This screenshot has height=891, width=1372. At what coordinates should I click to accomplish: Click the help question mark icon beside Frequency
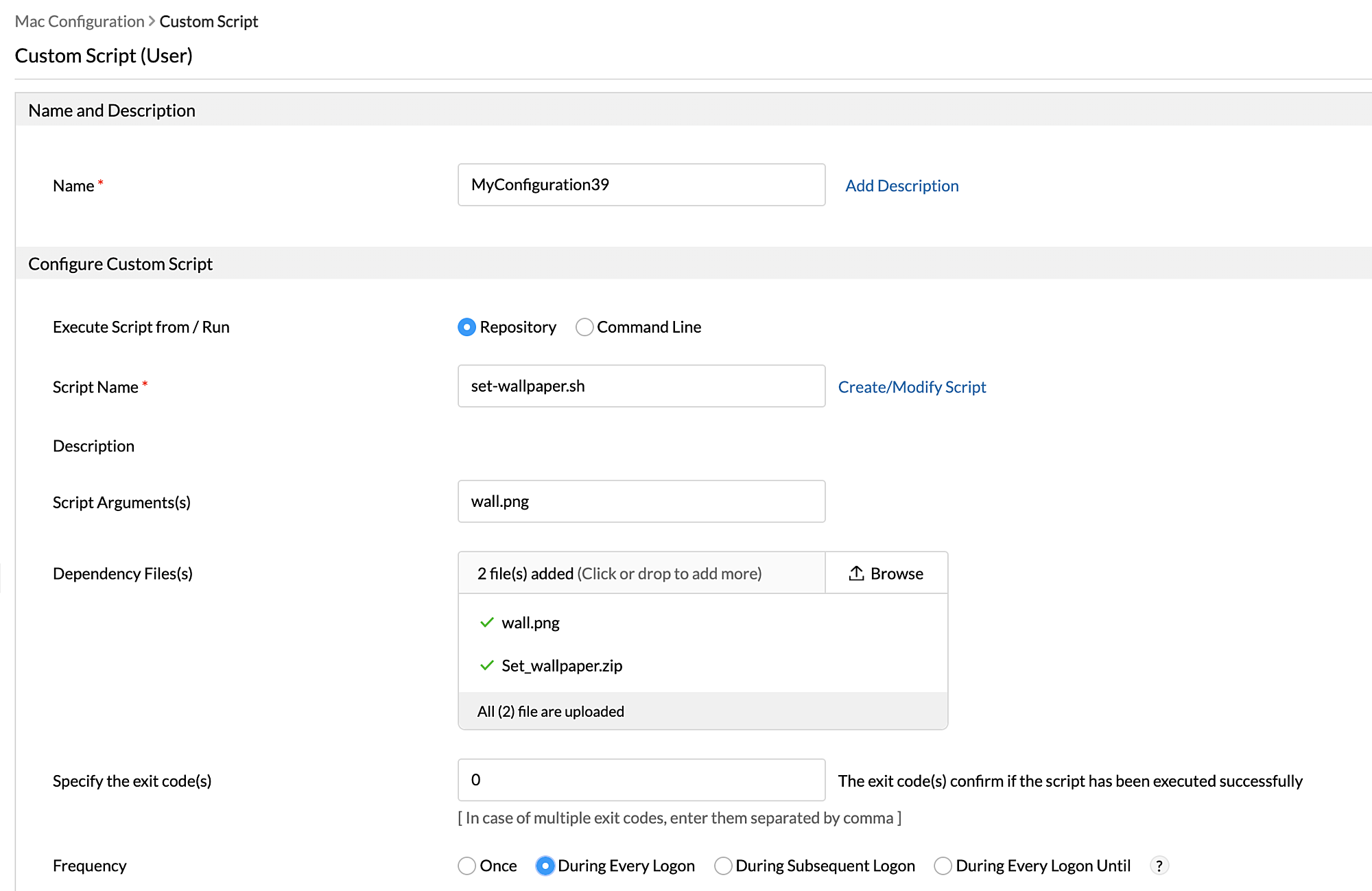(x=1159, y=866)
